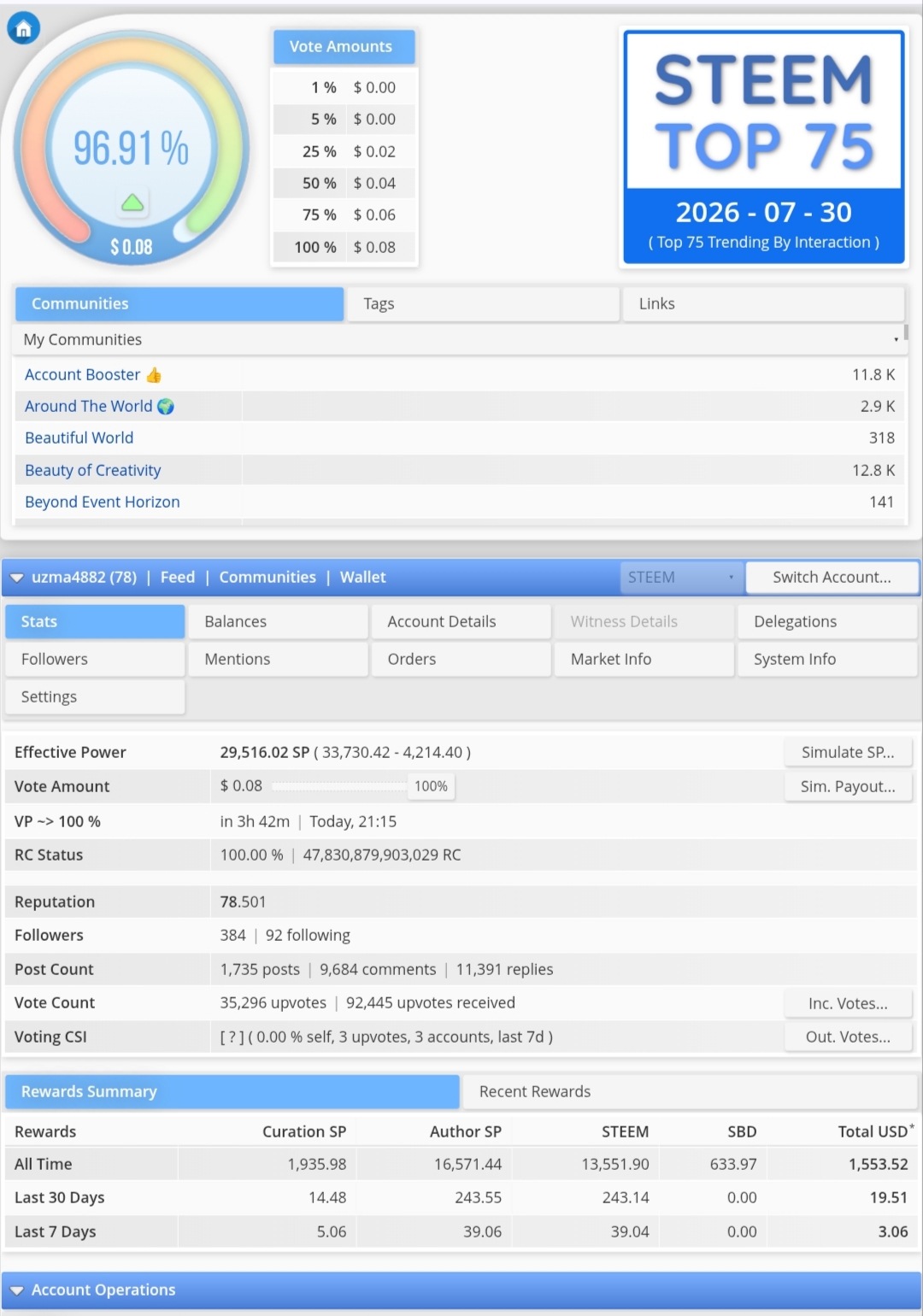Click the Vote Amounts header
This screenshot has height=1316, width=923.
tap(344, 47)
